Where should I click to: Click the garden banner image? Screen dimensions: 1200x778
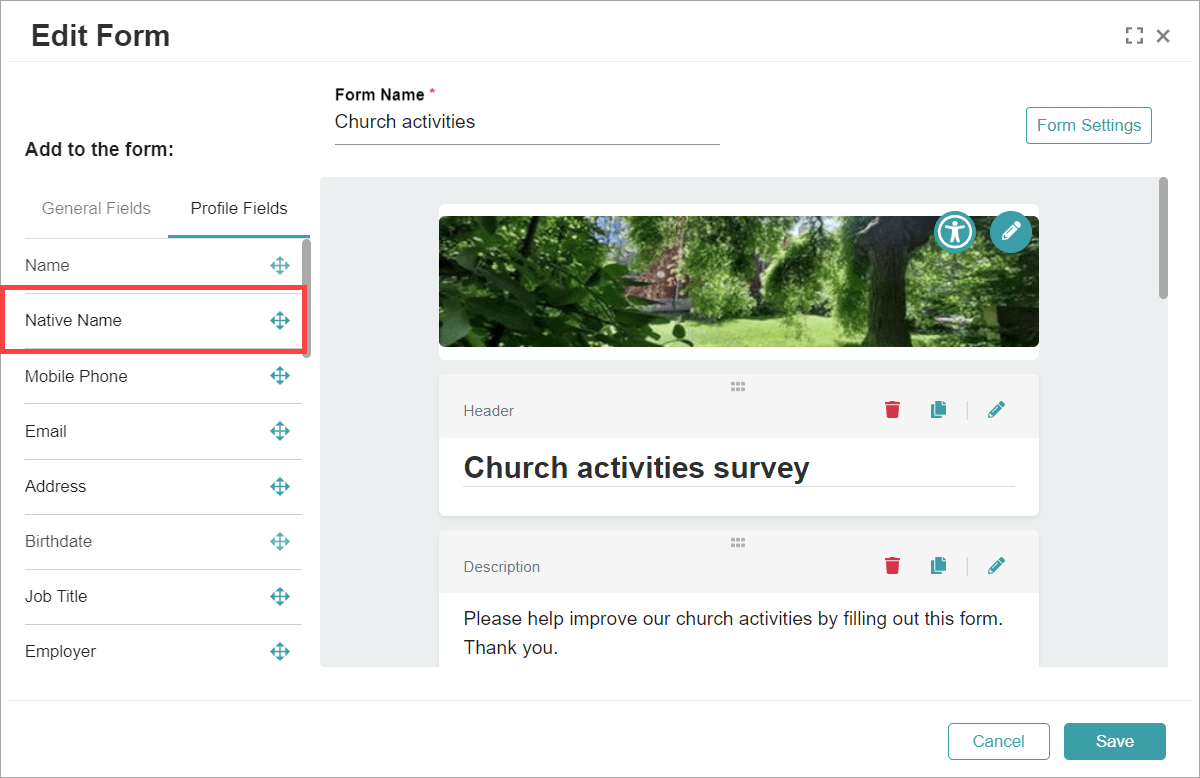click(x=738, y=282)
